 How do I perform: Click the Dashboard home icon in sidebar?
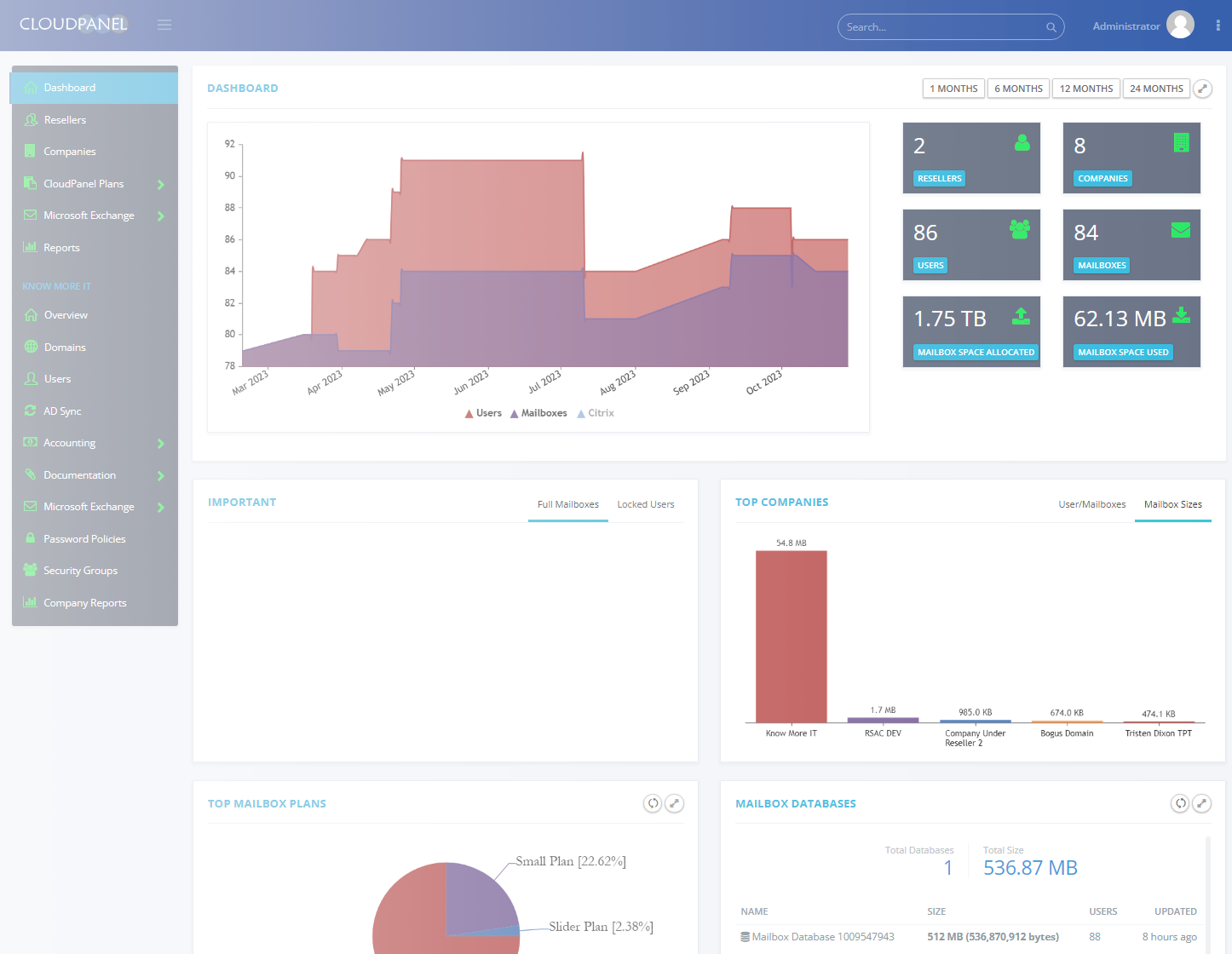coord(31,87)
